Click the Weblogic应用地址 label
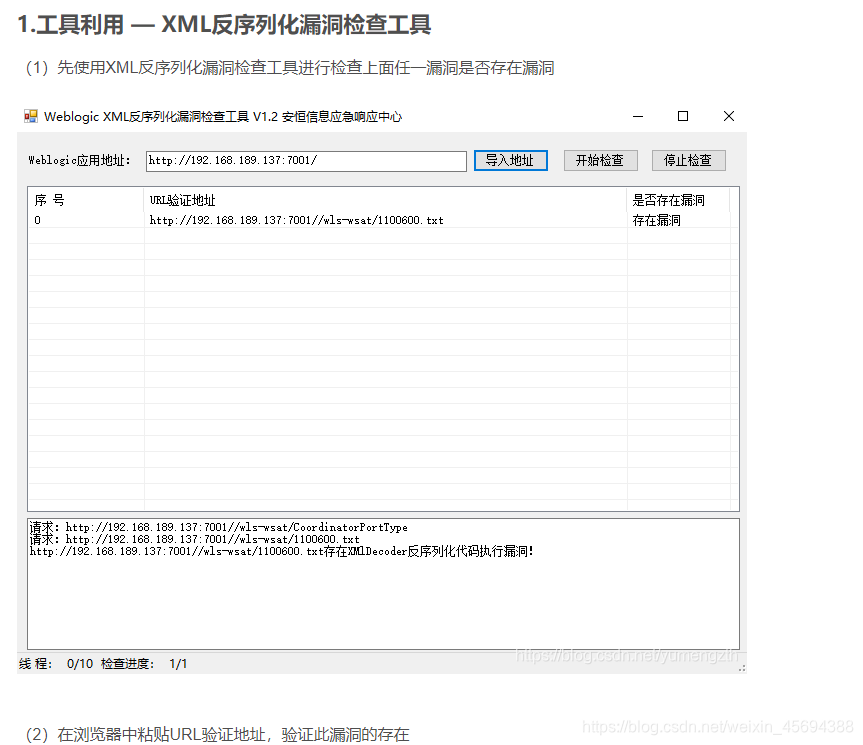863x745 pixels. tap(80, 161)
